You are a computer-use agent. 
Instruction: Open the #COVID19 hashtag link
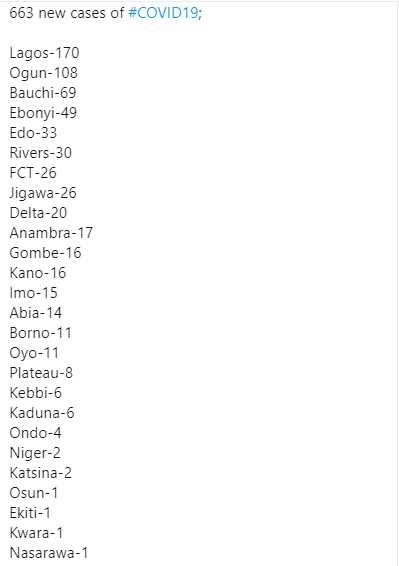coord(163,13)
